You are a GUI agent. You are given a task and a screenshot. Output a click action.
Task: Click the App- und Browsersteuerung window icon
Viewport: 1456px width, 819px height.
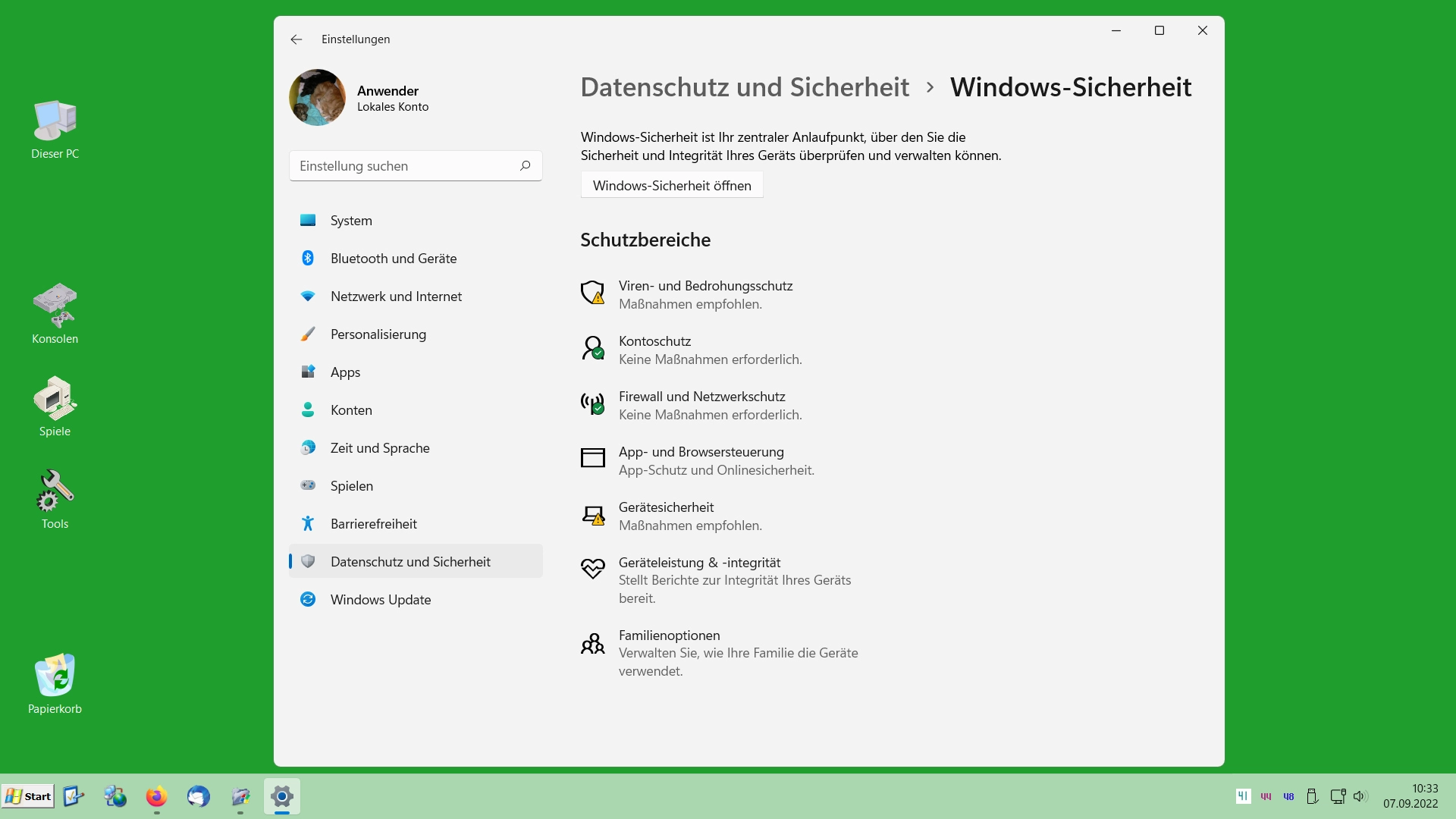coord(592,457)
